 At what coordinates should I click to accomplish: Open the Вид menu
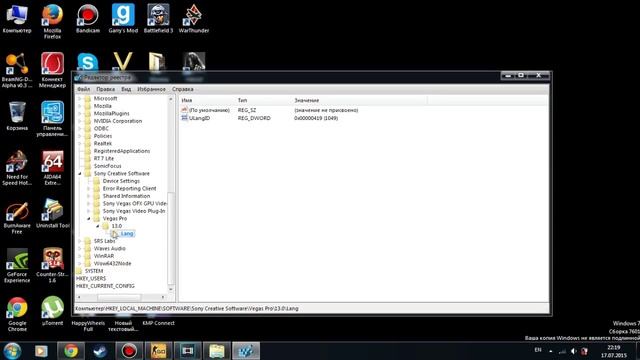click(x=126, y=89)
